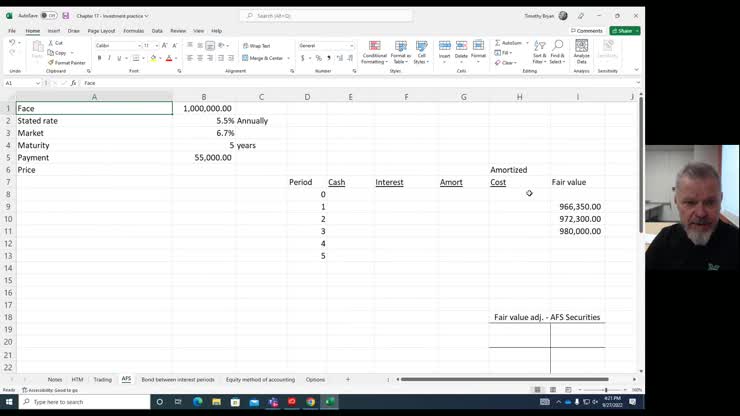The width and height of the screenshot is (740, 416).
Task: Open the HTM worksheet tab
Action: point(77,380)
